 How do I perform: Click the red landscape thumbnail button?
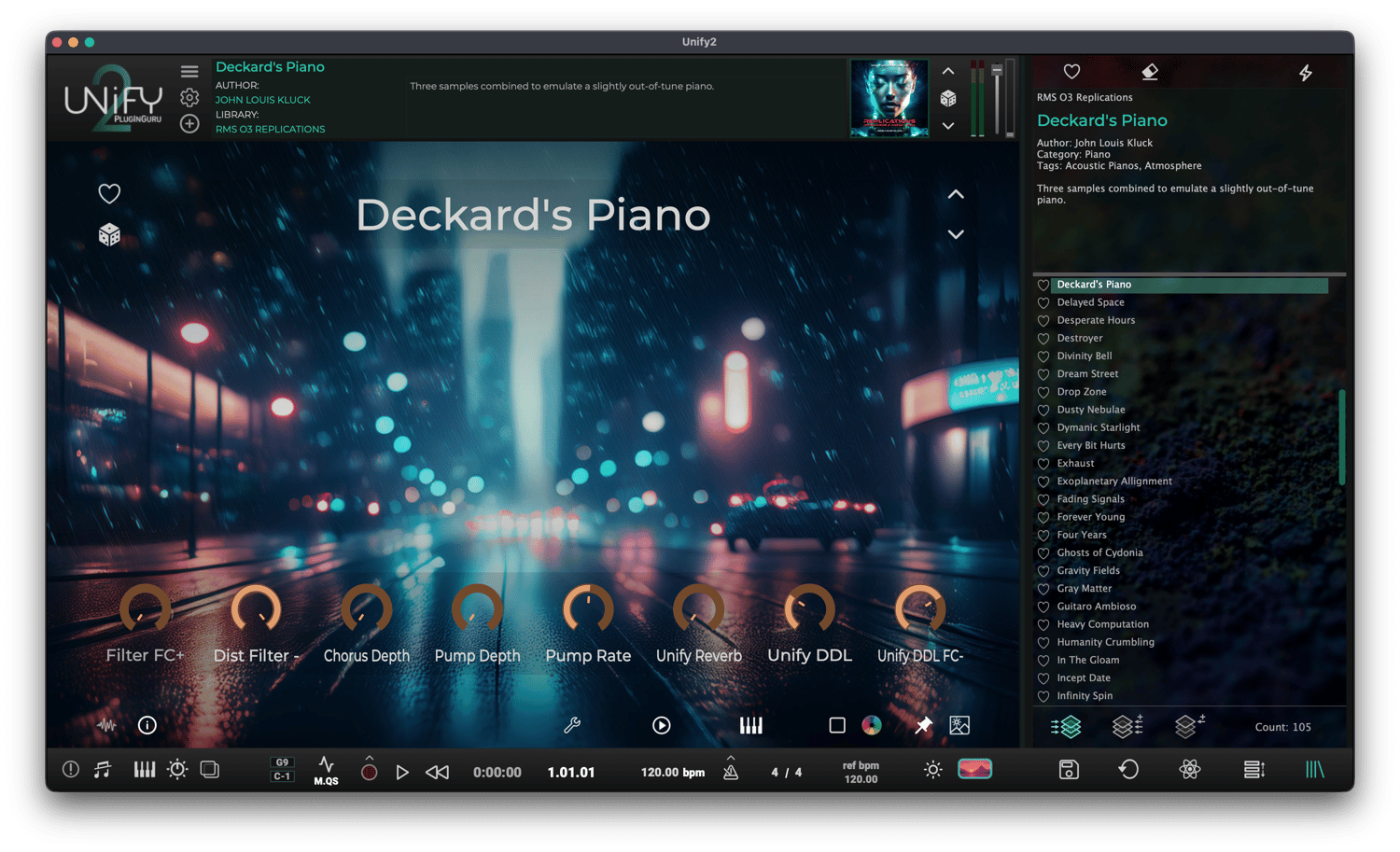[975, 769]
